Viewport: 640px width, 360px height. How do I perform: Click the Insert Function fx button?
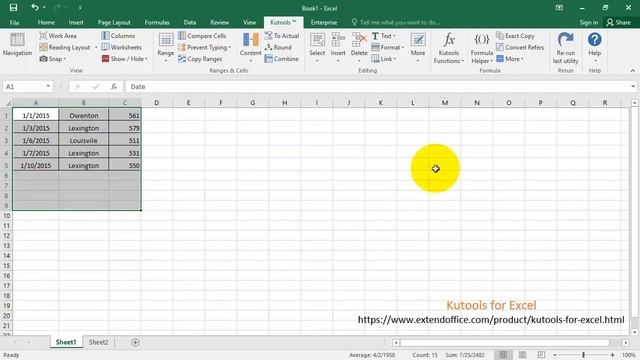coord(114,87)
